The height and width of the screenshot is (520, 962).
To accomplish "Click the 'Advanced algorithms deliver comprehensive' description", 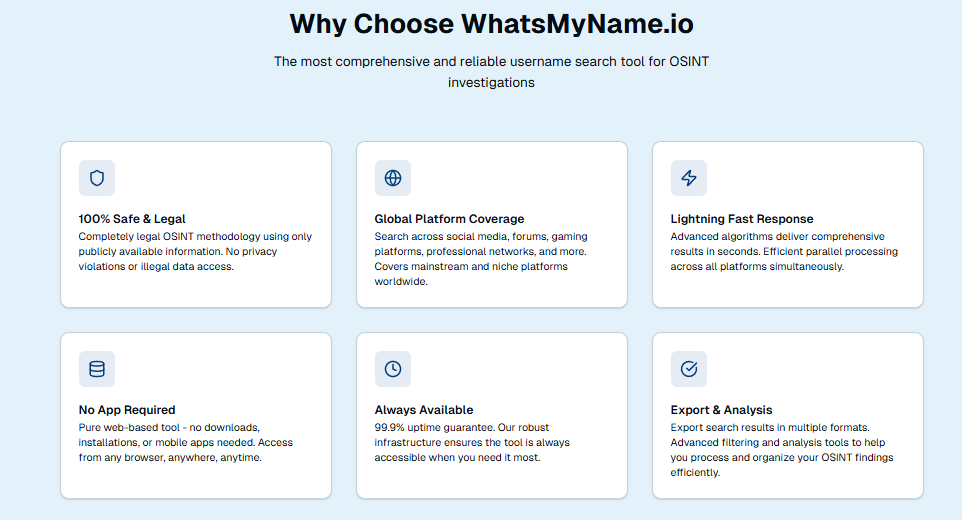I will point(784,251).
